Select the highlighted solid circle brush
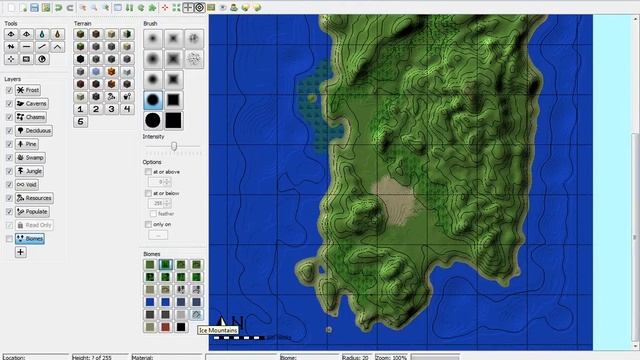 coord(153,100)
